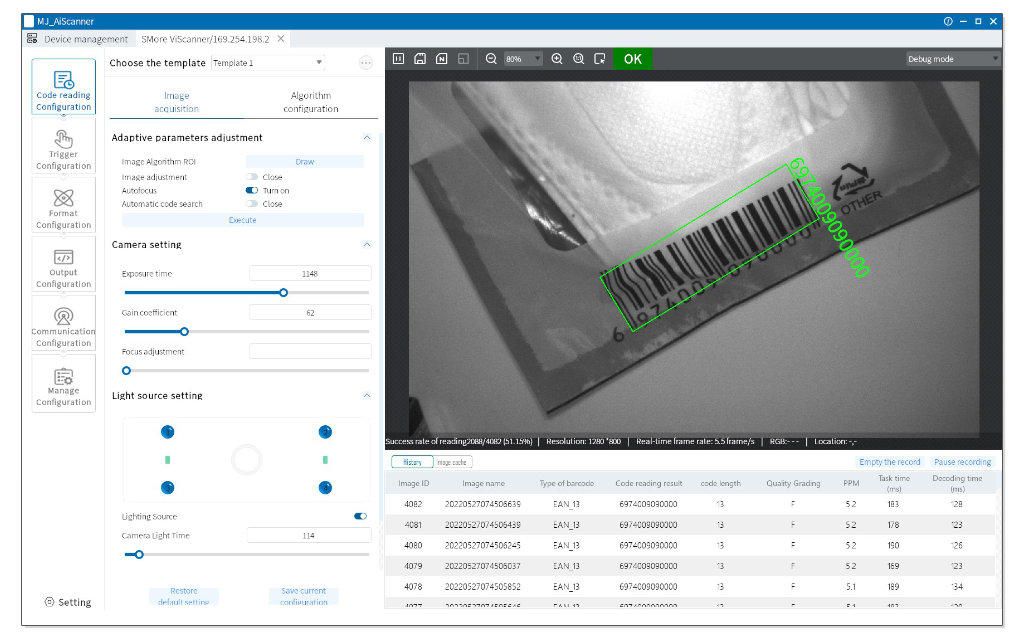Click the Focus adjustment slider handle
Image resolution: width=1024 pixels, height=641 pixels.
point(127,370)
